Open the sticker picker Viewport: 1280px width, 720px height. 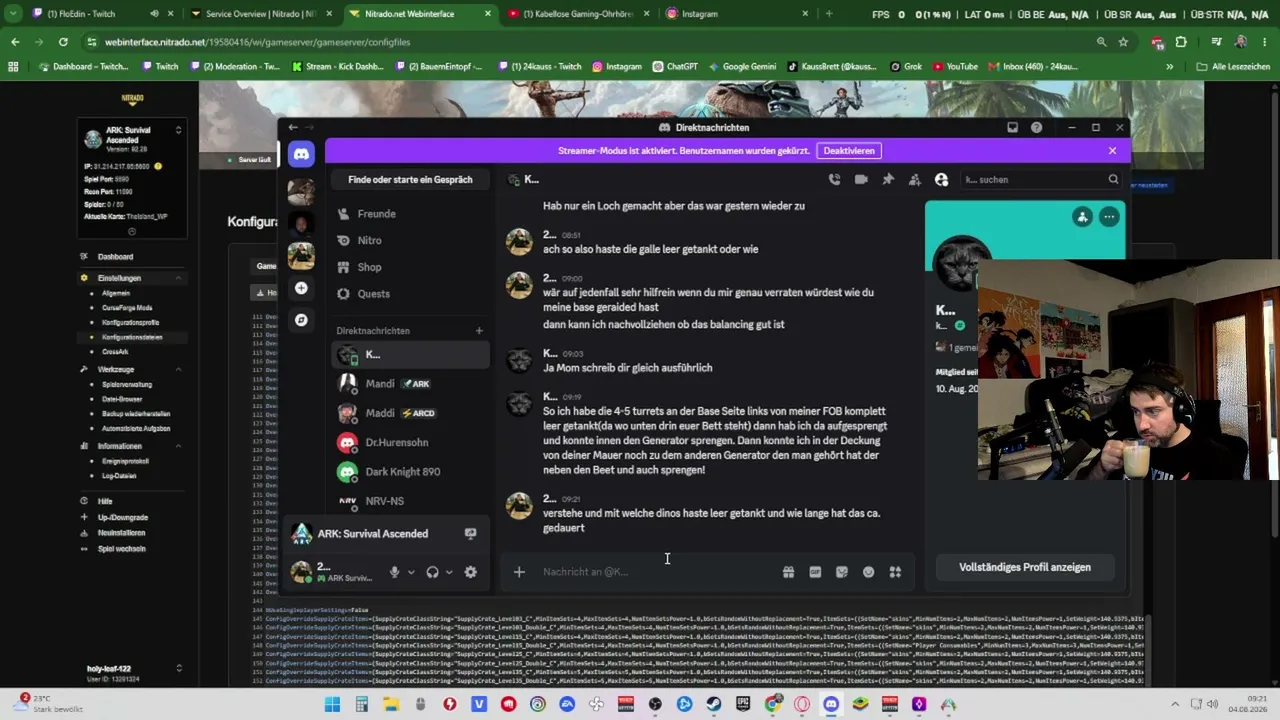(842, 572)
